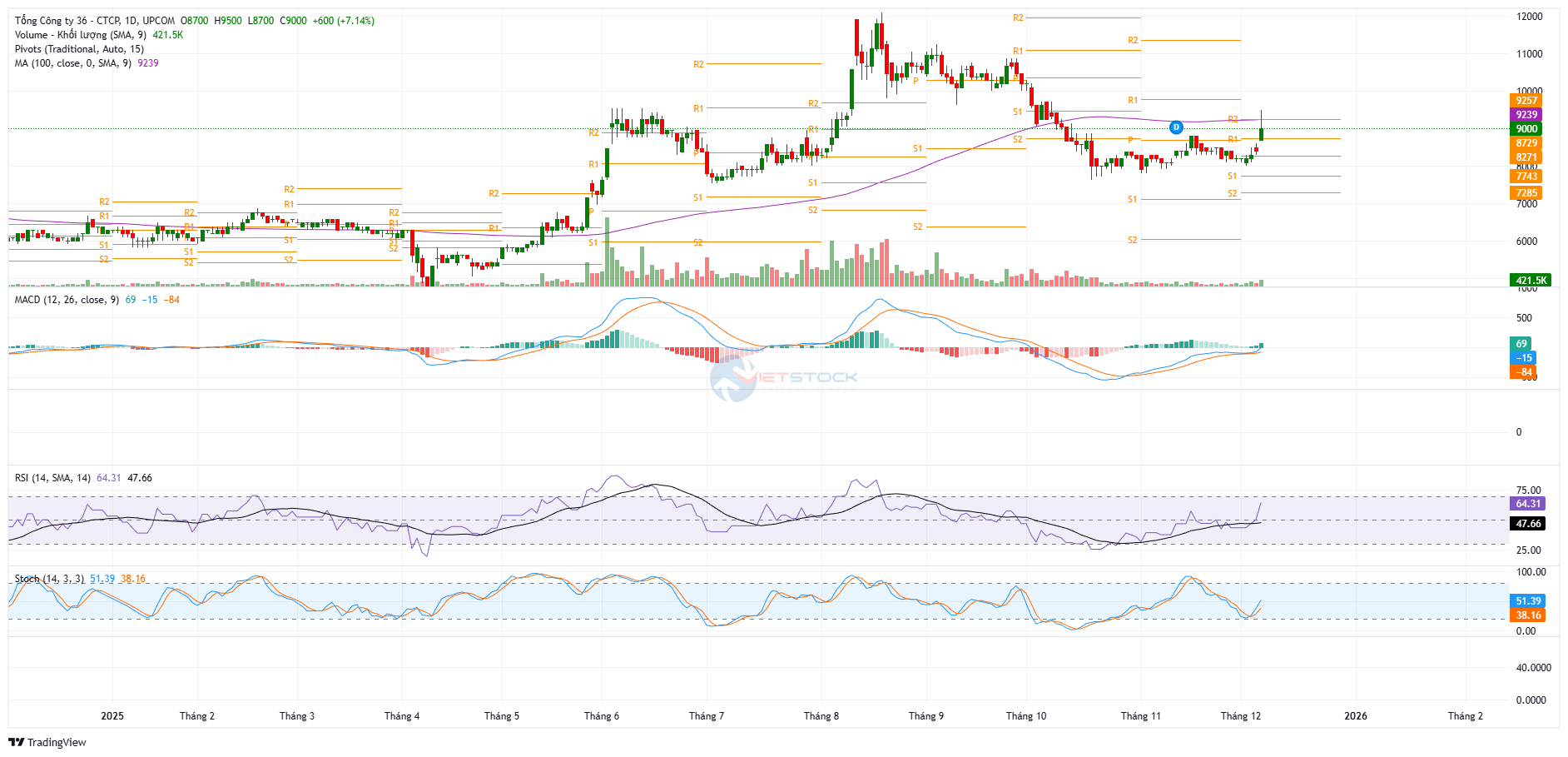Viewport: 1568px width, 757px height.
Task: Select the RSI (14, SMA, 14) legend
Action: point(53,478)
